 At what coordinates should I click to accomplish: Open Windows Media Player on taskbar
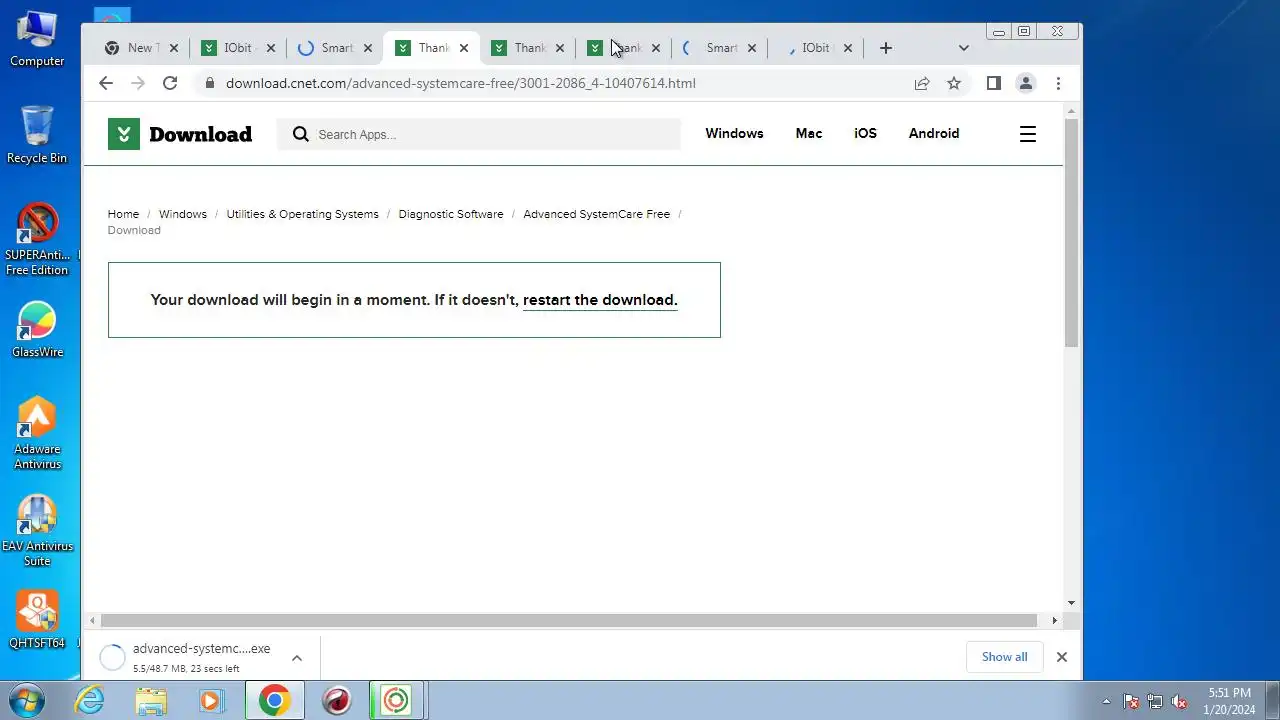click(x=210, y=700)
